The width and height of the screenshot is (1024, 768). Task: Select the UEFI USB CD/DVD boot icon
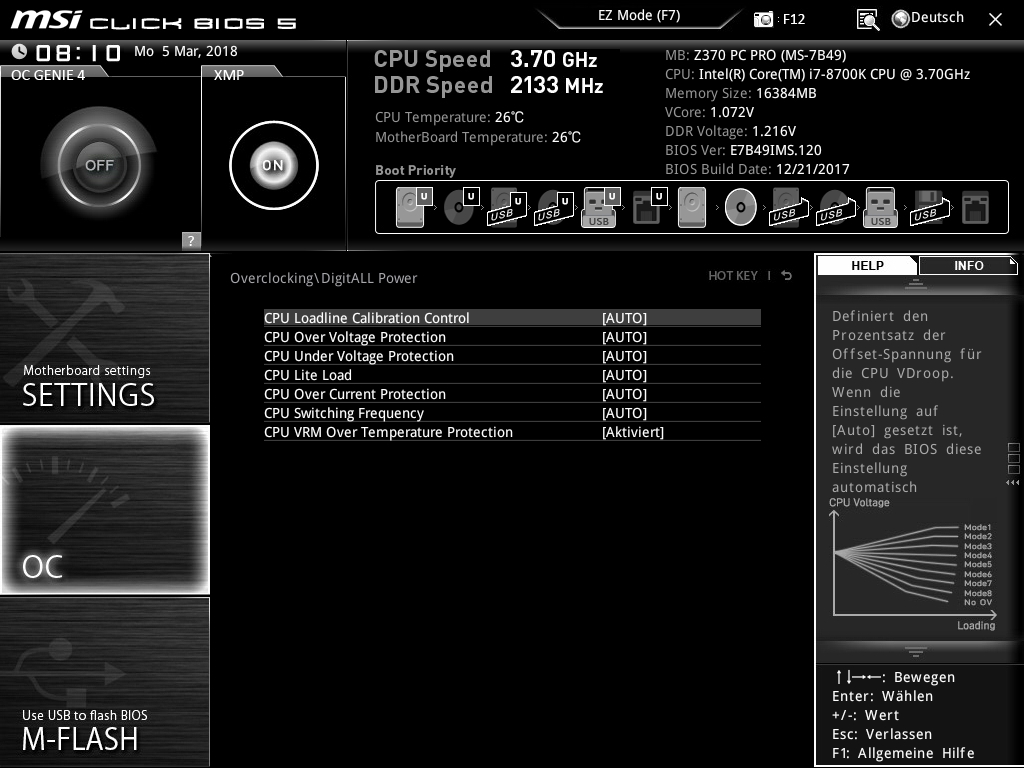tap(554, 207)
